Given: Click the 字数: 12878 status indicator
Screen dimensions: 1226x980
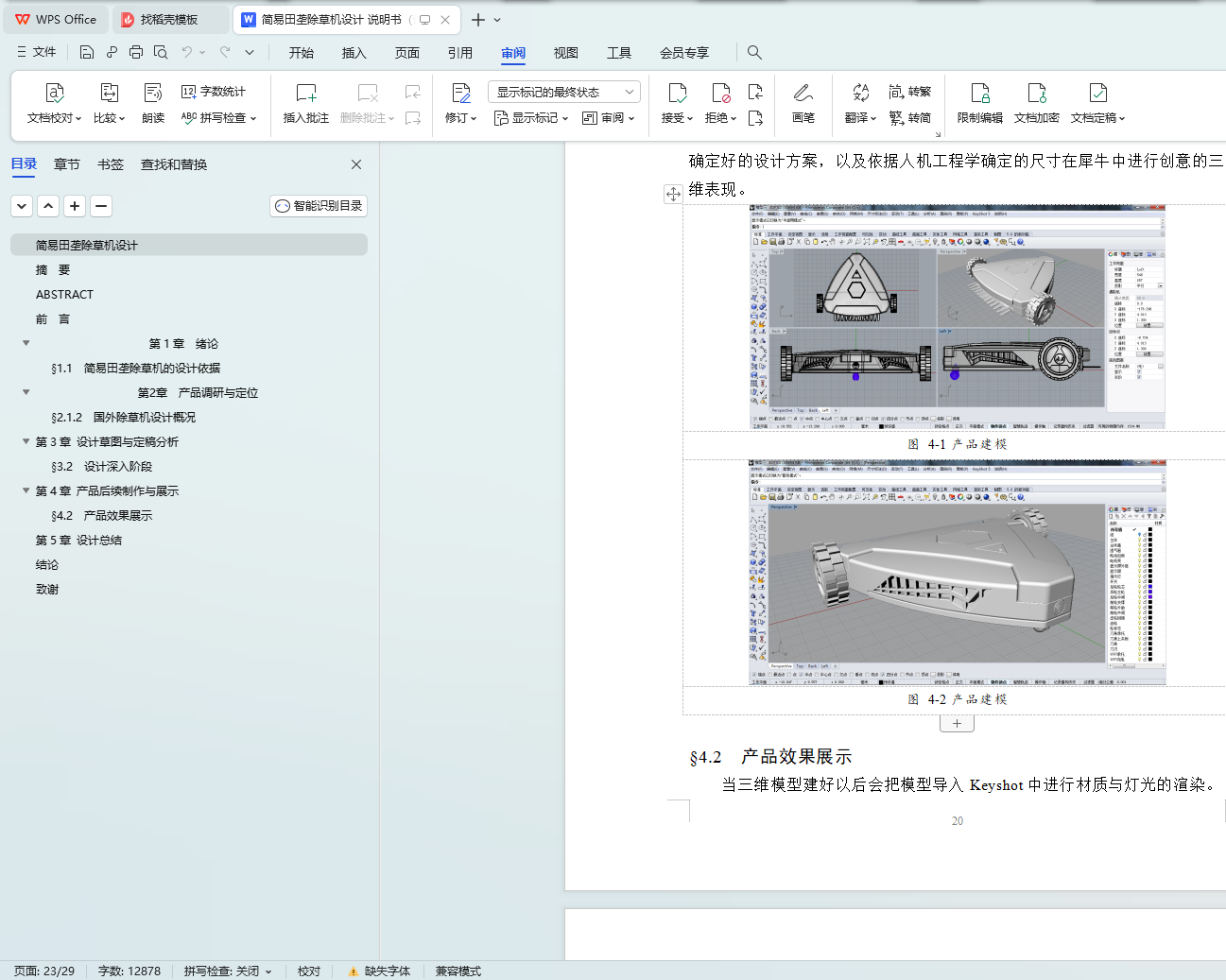Looking at the screenshot, I should pyautogui.click(x=130, y=971).
